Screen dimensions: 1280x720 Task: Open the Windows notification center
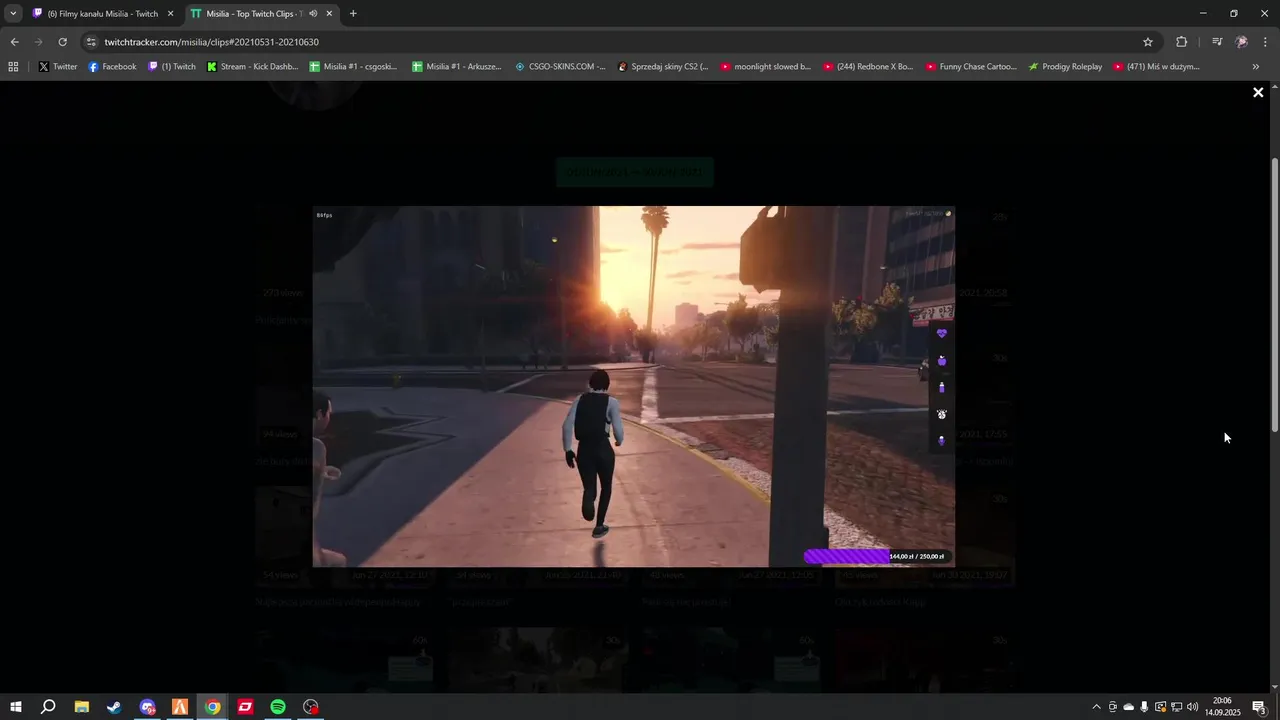point(1259,707)
